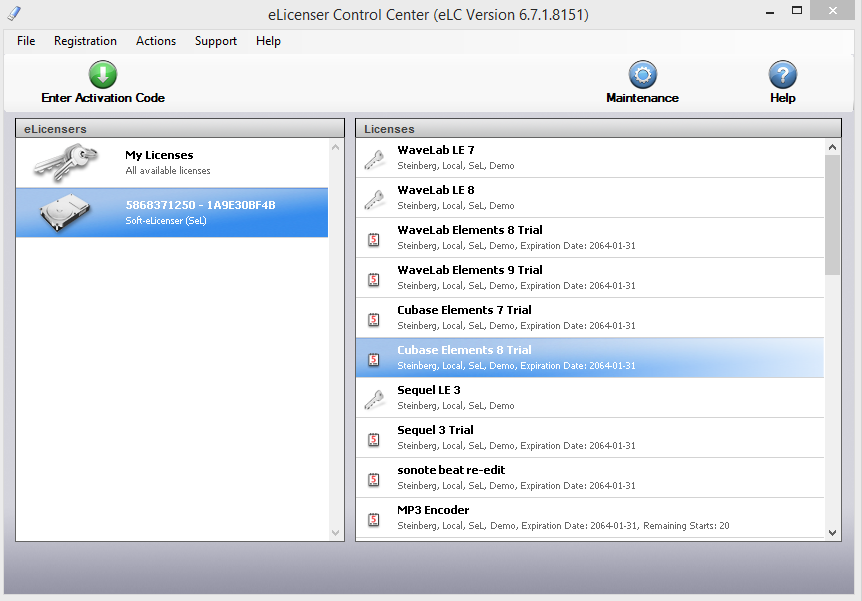Click the Maintenance button label

643,98
